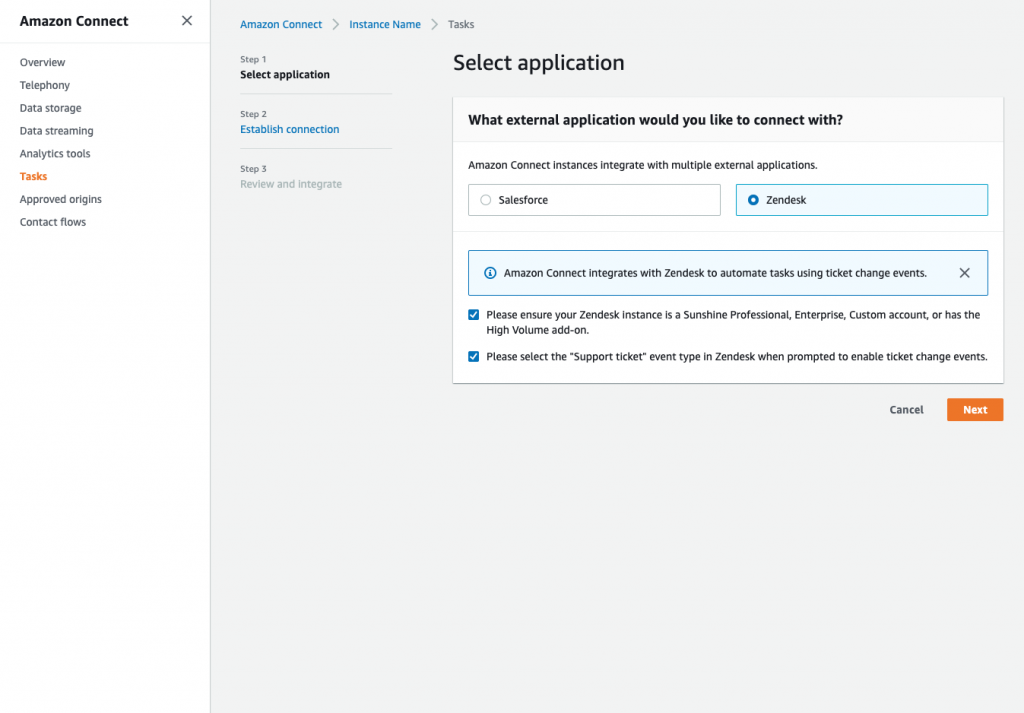Open the Approved origins section
1024x713 pixels.
pyautogui.click(x=60, y=199)
